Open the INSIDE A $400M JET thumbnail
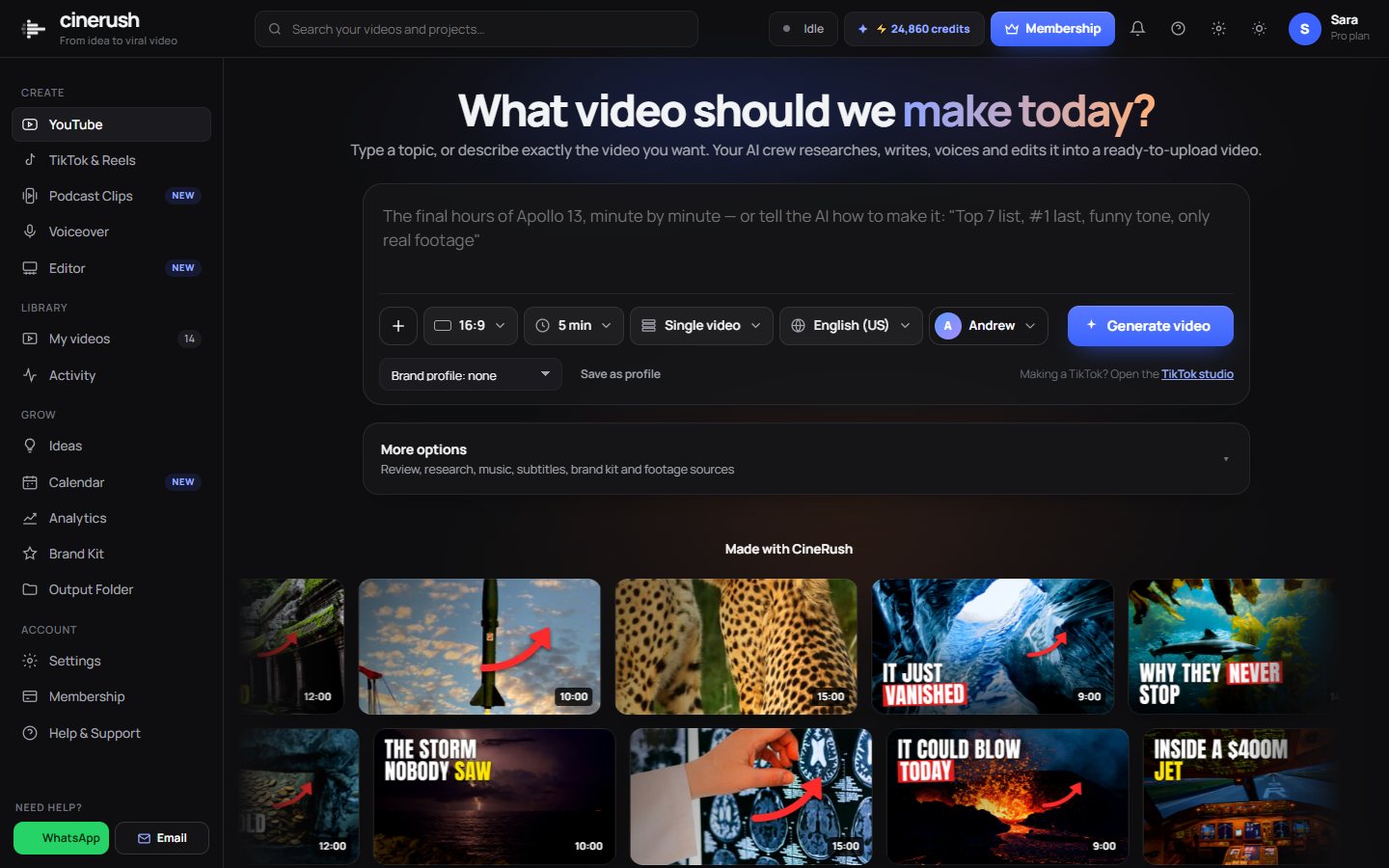 click(x=1240, y=796)
